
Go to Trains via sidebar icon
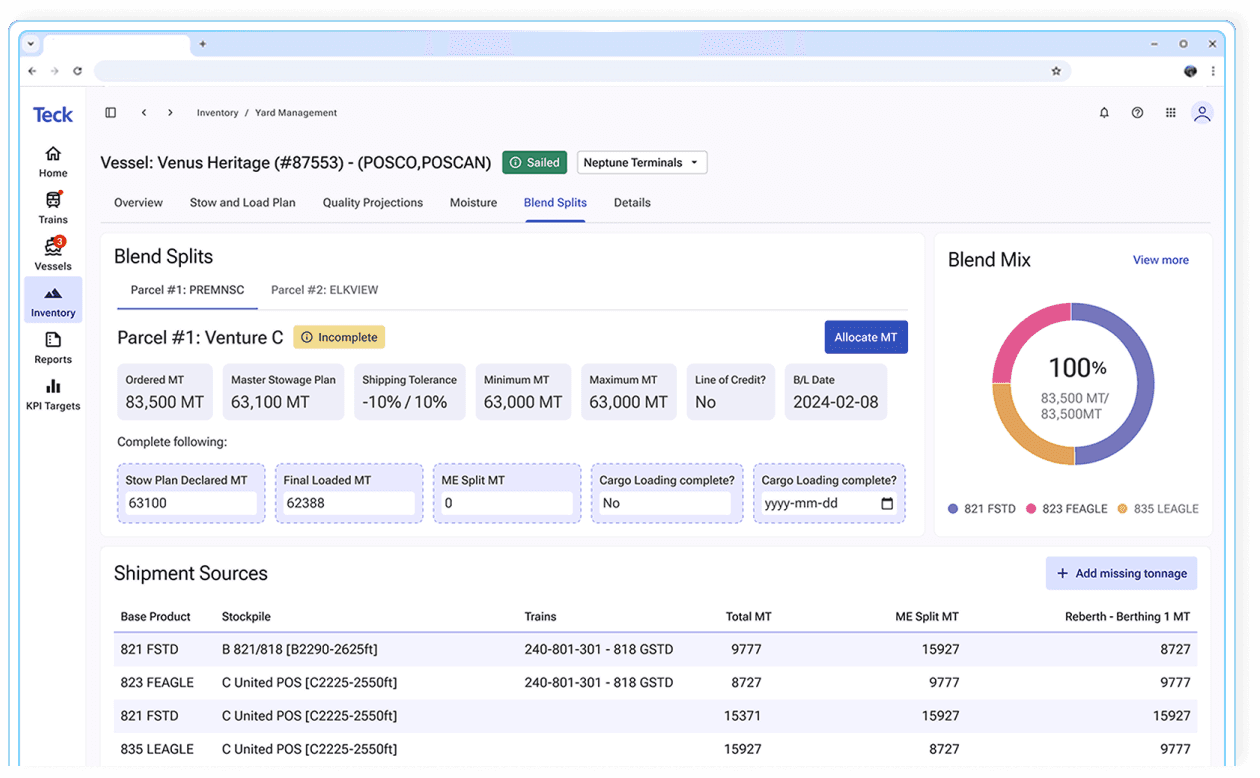(x=53, y=207)
